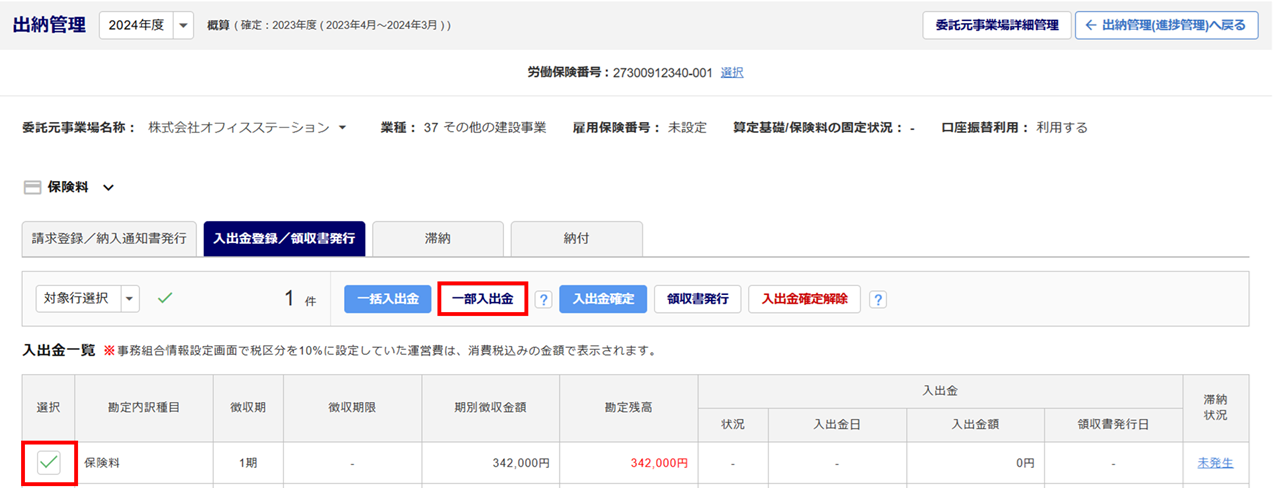Click the 領収書発行 button
The height and width of the screenshot is (488, 1274).
pos(697,299)
